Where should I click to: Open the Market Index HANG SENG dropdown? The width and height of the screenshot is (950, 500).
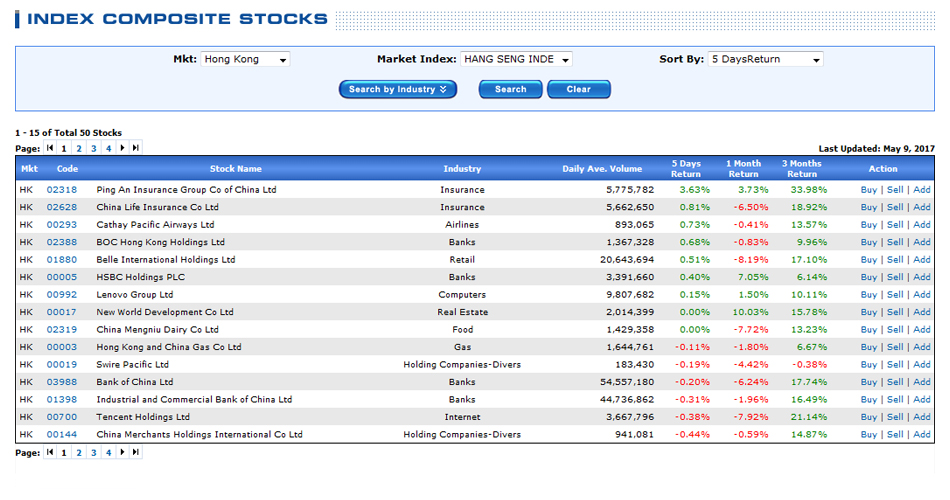click(516, 59)
